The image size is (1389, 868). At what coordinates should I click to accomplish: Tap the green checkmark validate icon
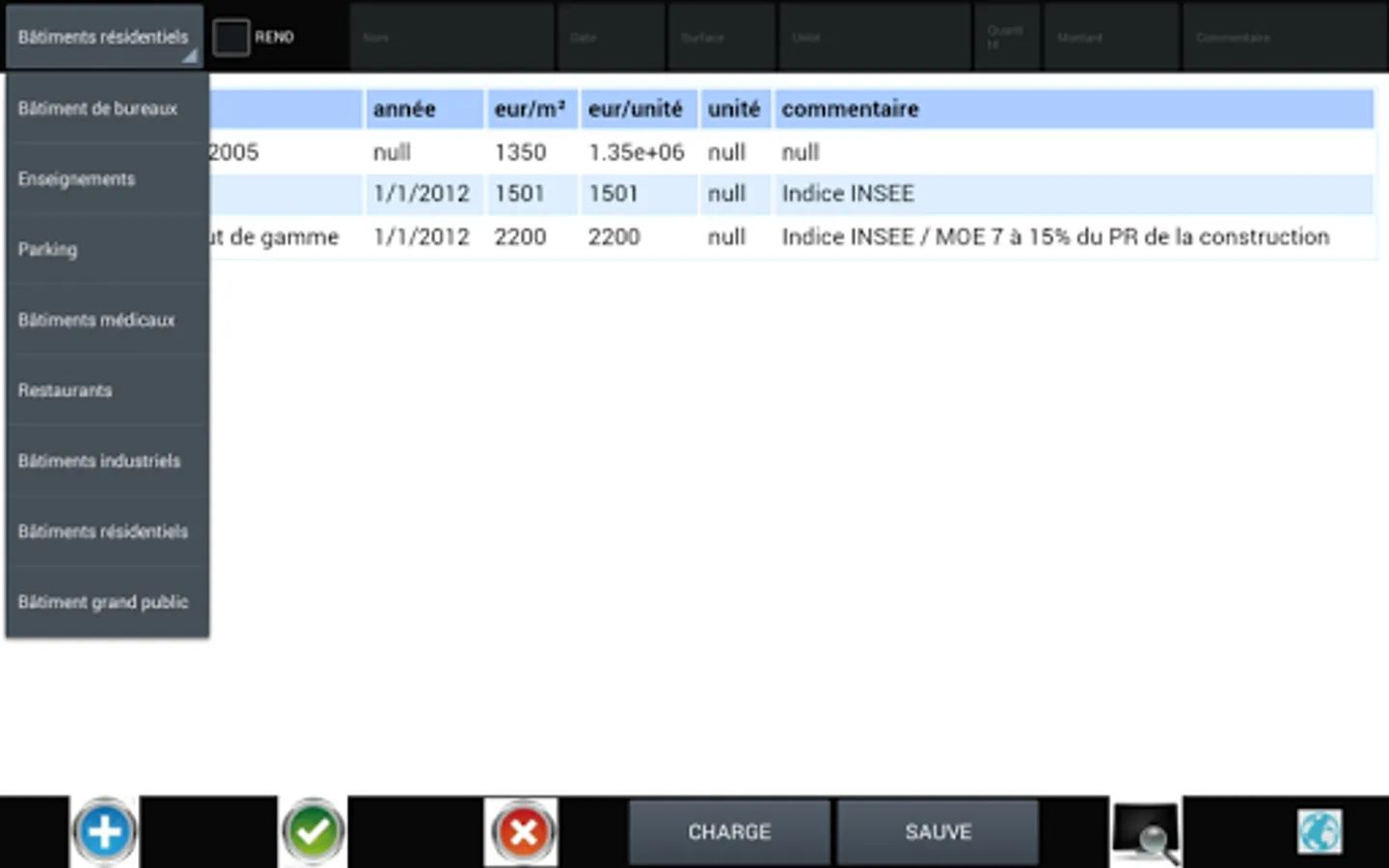313,830
